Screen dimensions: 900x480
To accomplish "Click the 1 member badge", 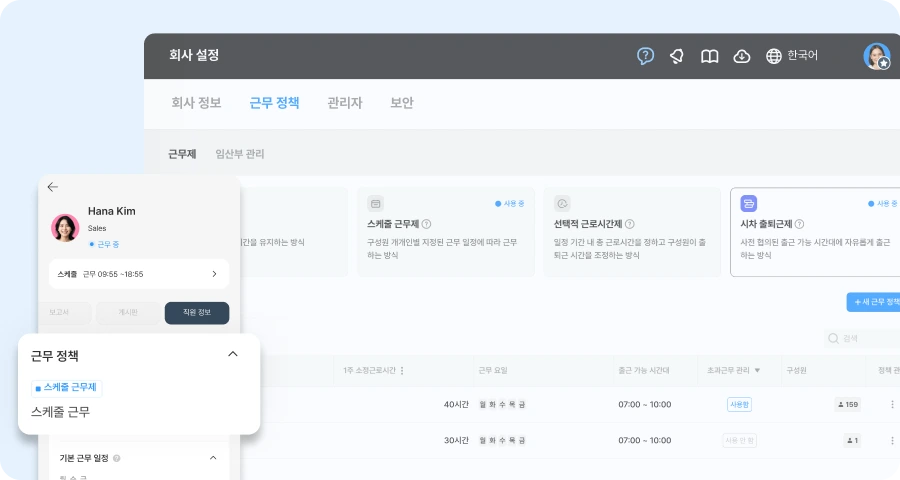I will (852, 440).
